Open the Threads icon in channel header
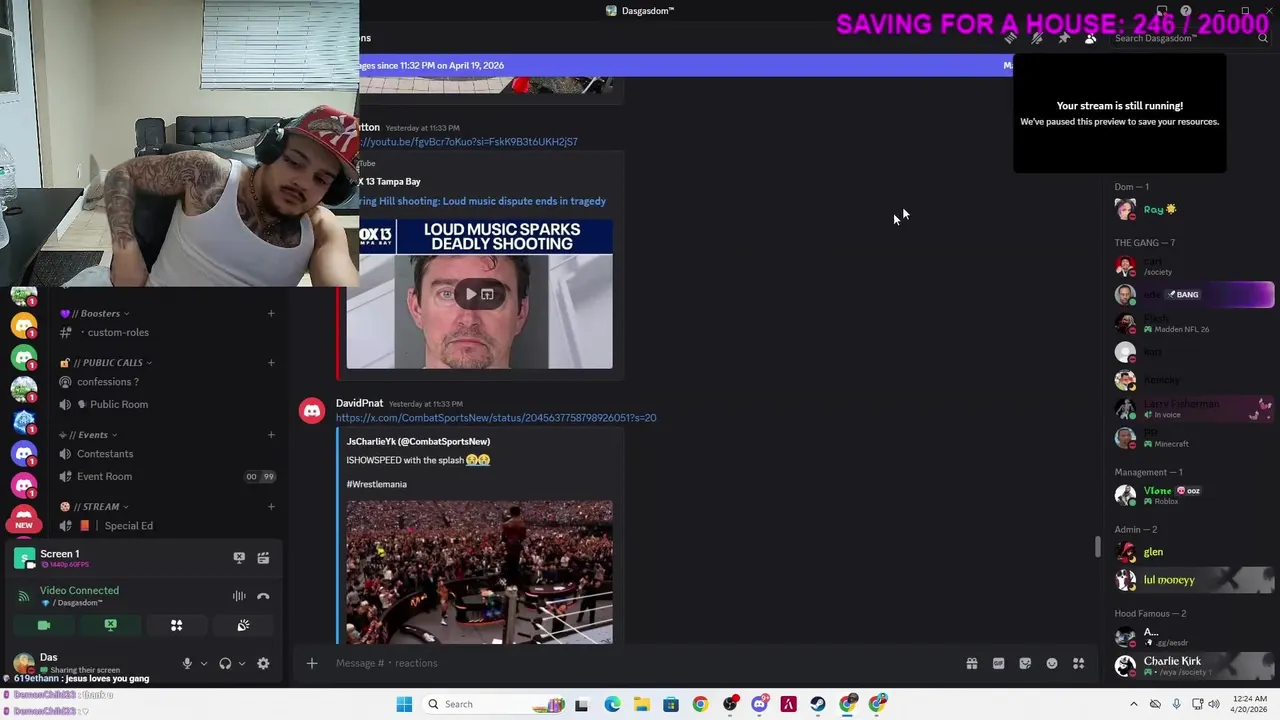Image resolution: width=1280 pixels, height=720 pixels. [x=1011, y=38]
